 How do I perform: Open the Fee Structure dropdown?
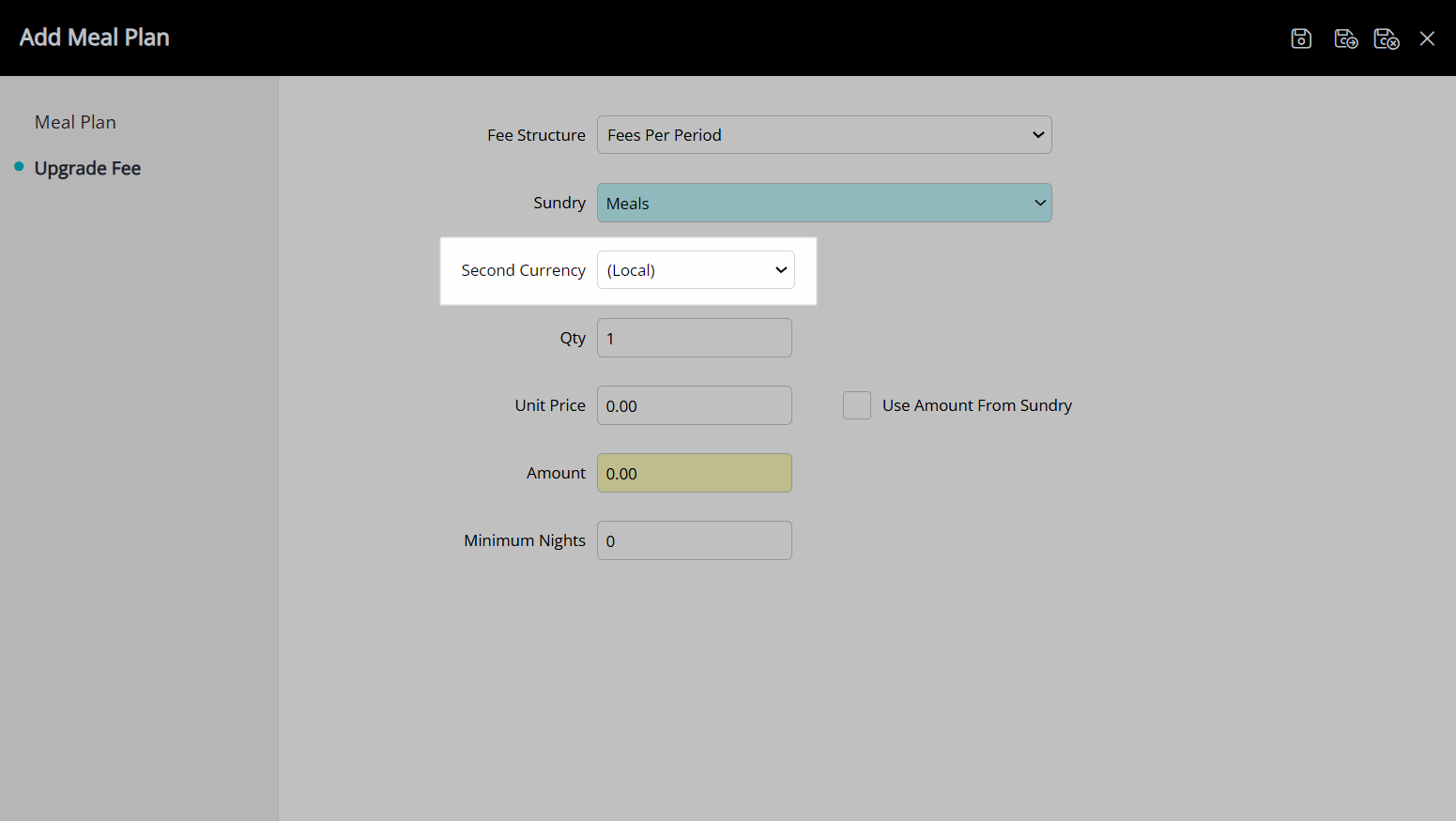click(x=824, y=135)
